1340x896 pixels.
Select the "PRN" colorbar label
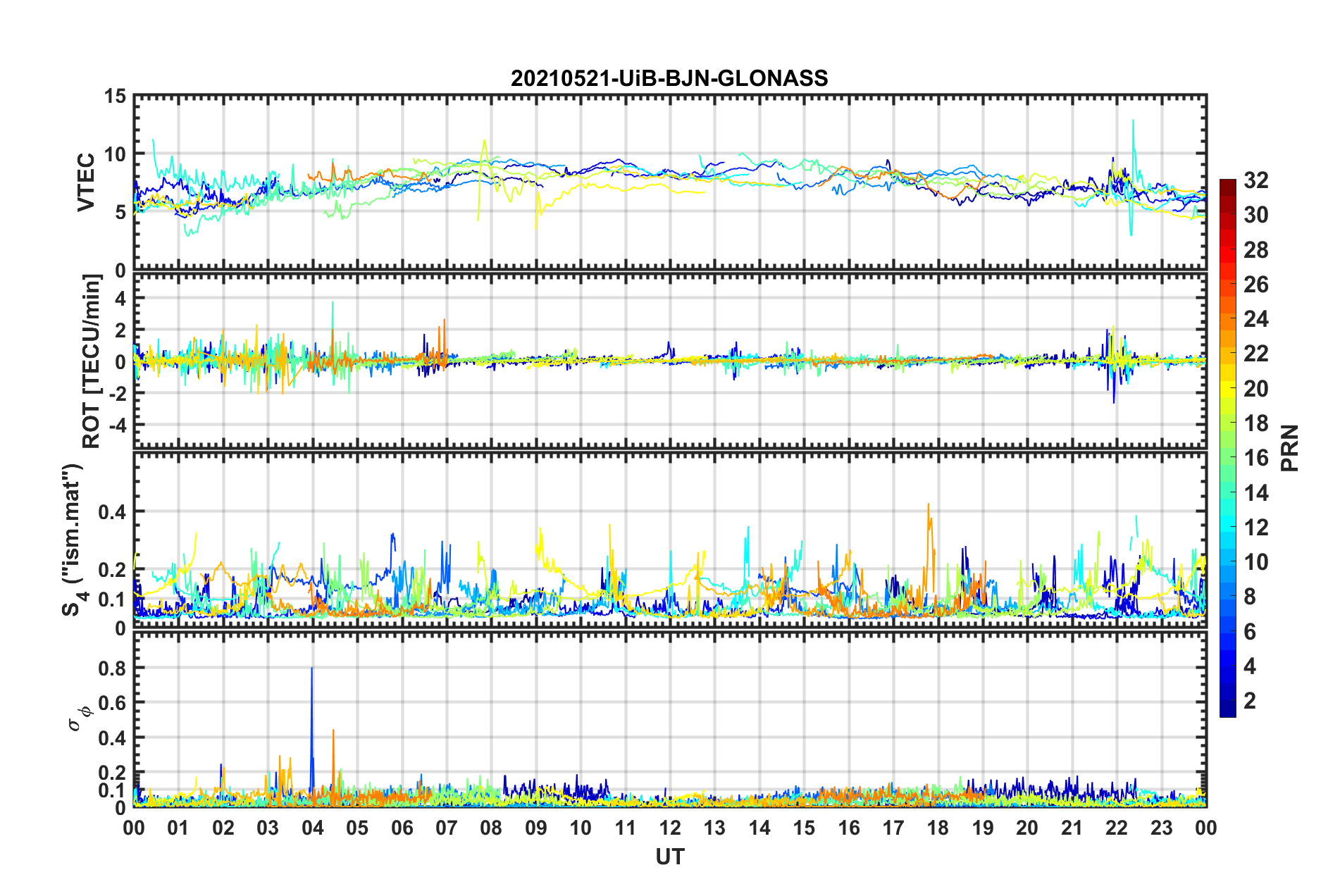pyautogui.click(x=1290, y=448)
